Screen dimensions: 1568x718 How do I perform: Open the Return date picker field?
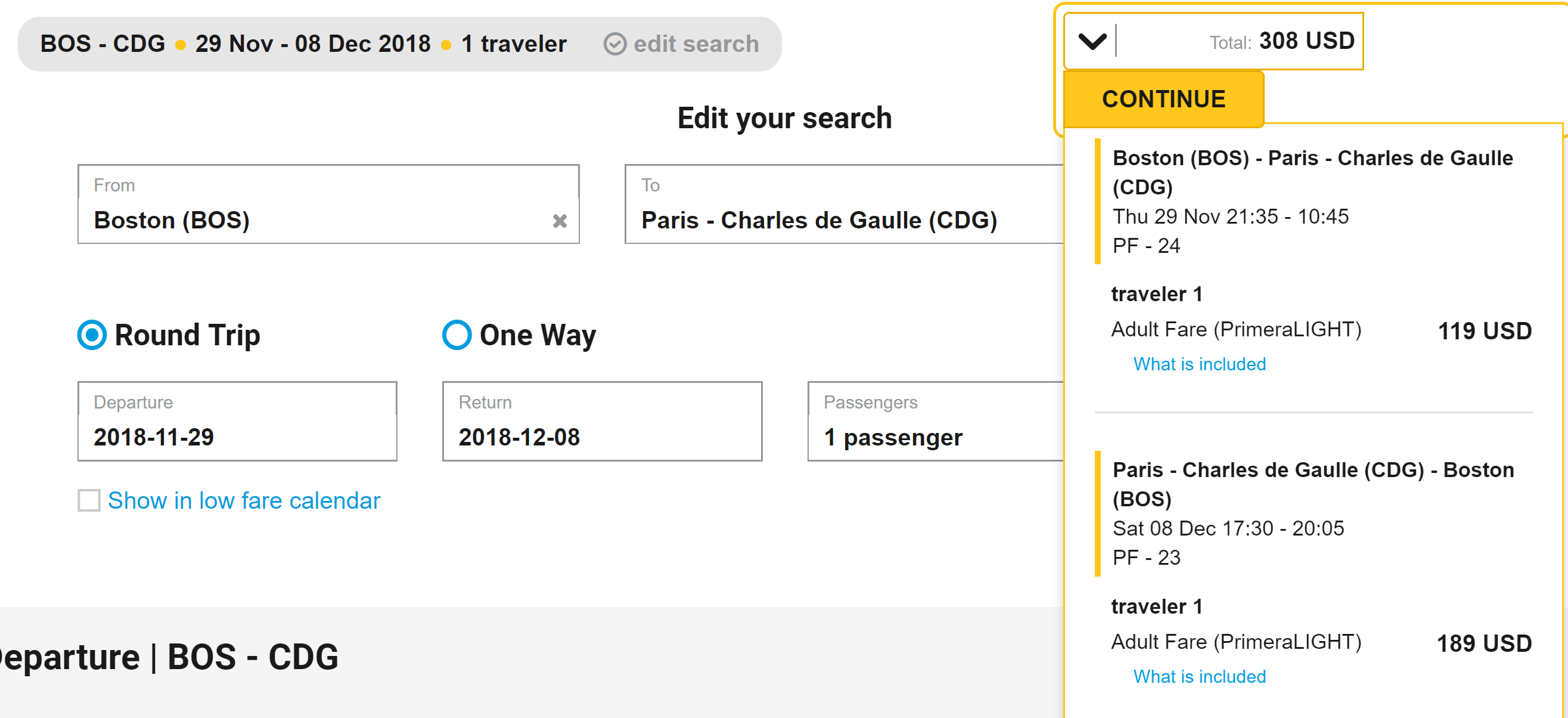coord(602,422)
